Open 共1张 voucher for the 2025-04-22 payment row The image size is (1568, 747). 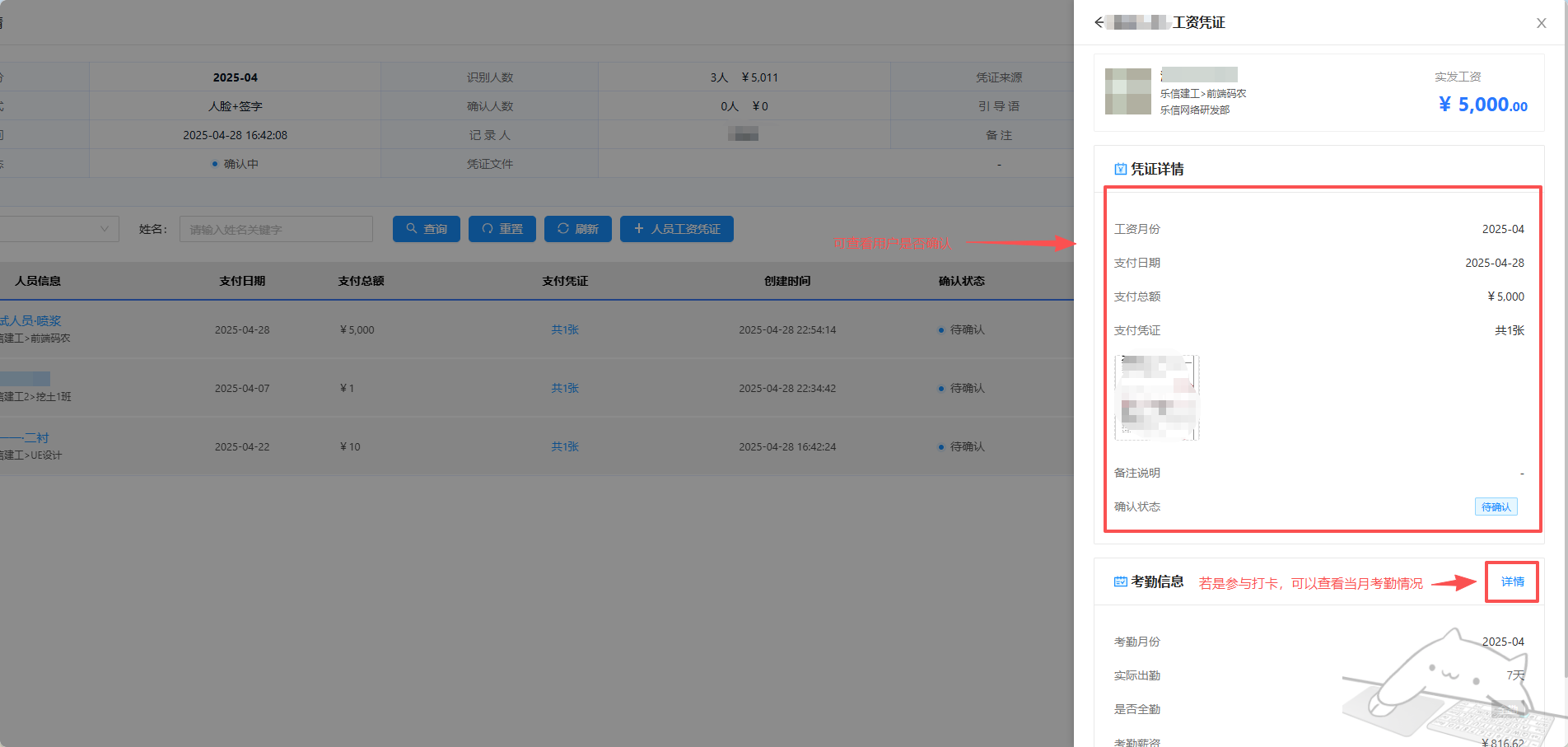(565, 446)
